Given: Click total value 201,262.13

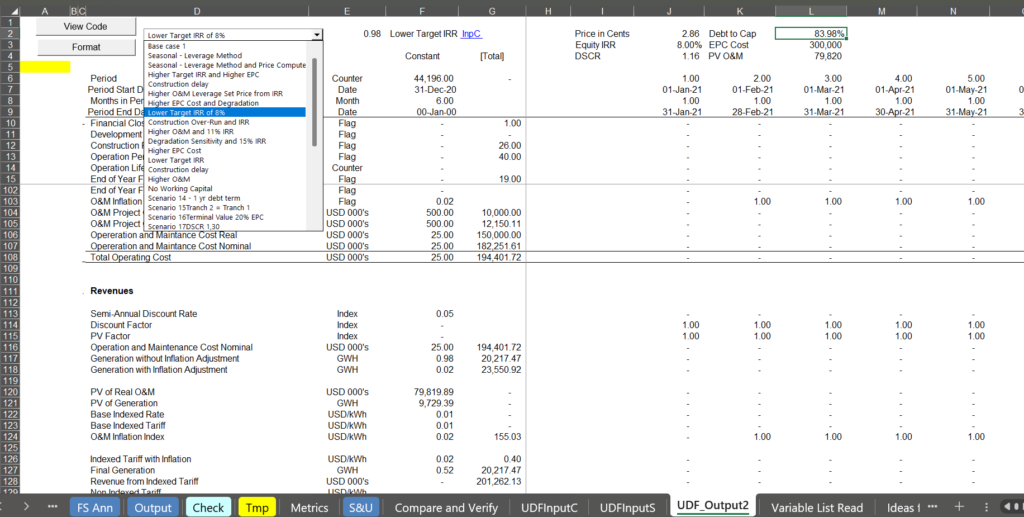Looking at the screenshot, I should (499, 481).
